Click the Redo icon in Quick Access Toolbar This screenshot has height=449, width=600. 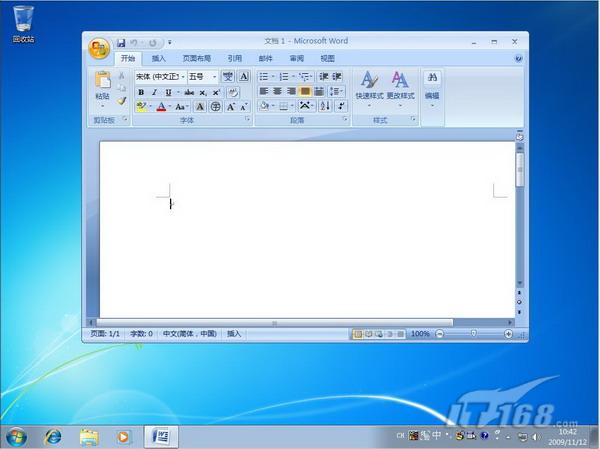[x=153, y=43]
